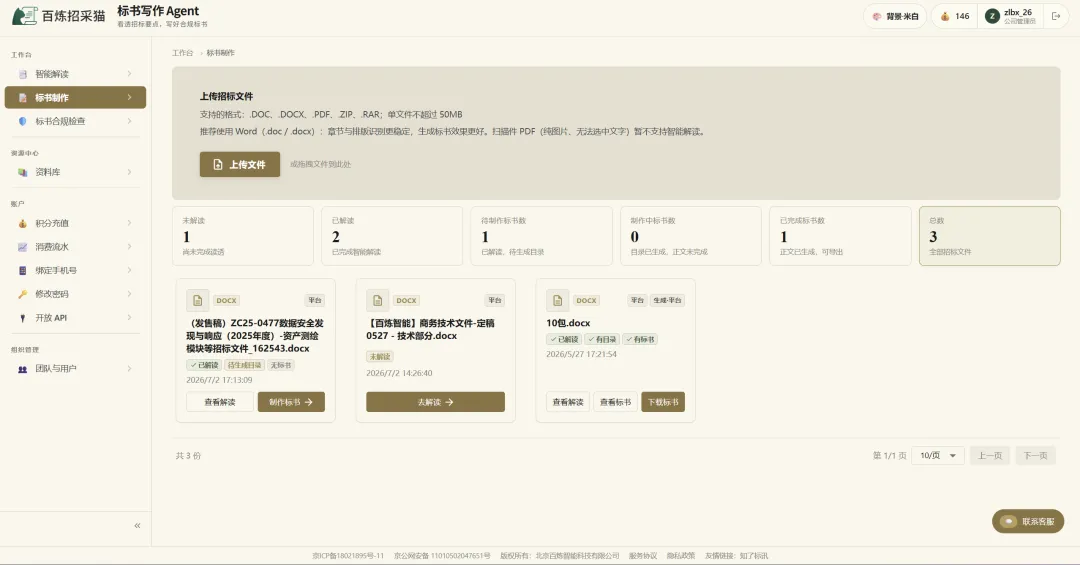Select 标书制作 menu item

(75, 98)
